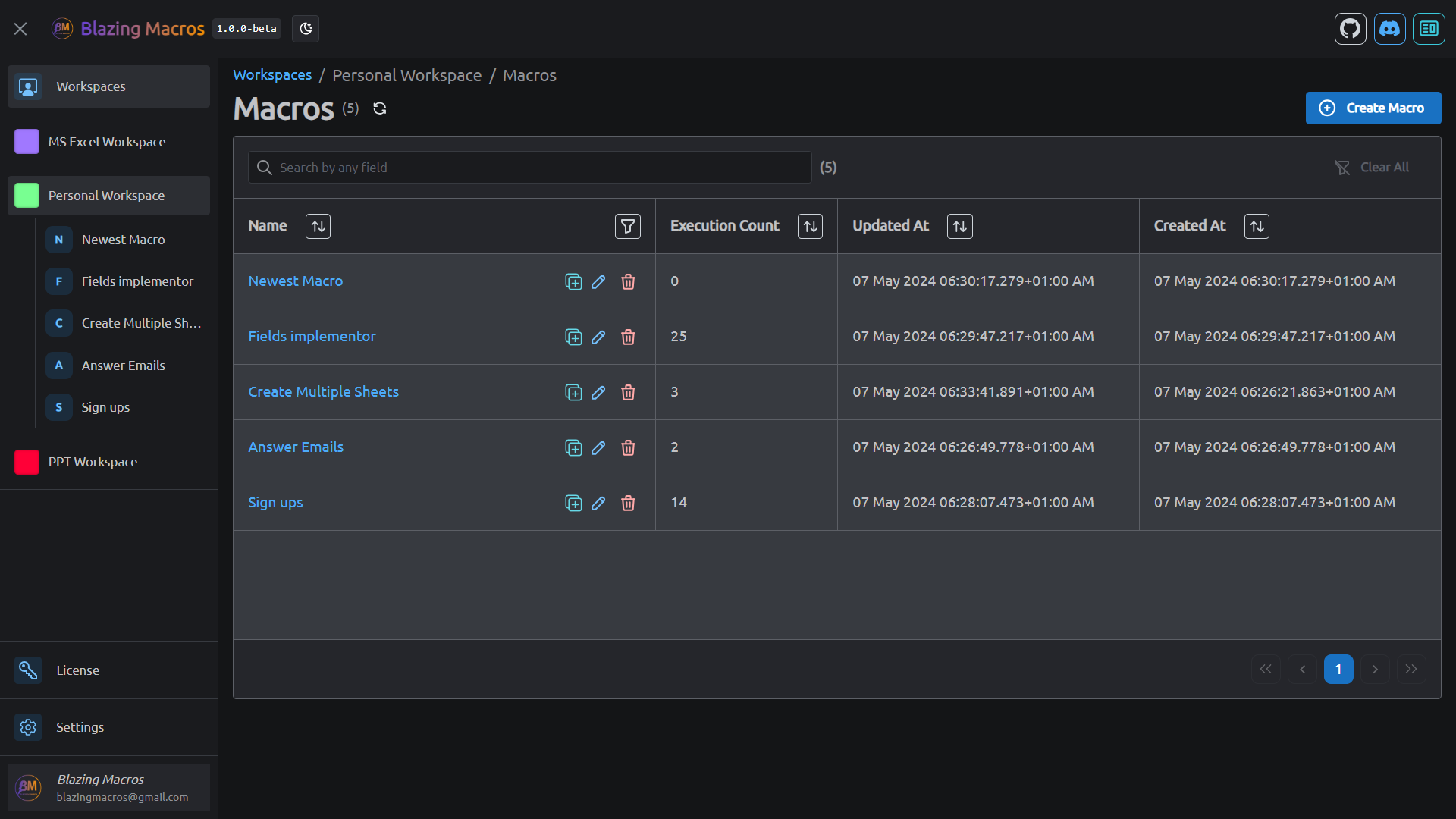Select page 1 in pagination

click(x=1339, y=670)
